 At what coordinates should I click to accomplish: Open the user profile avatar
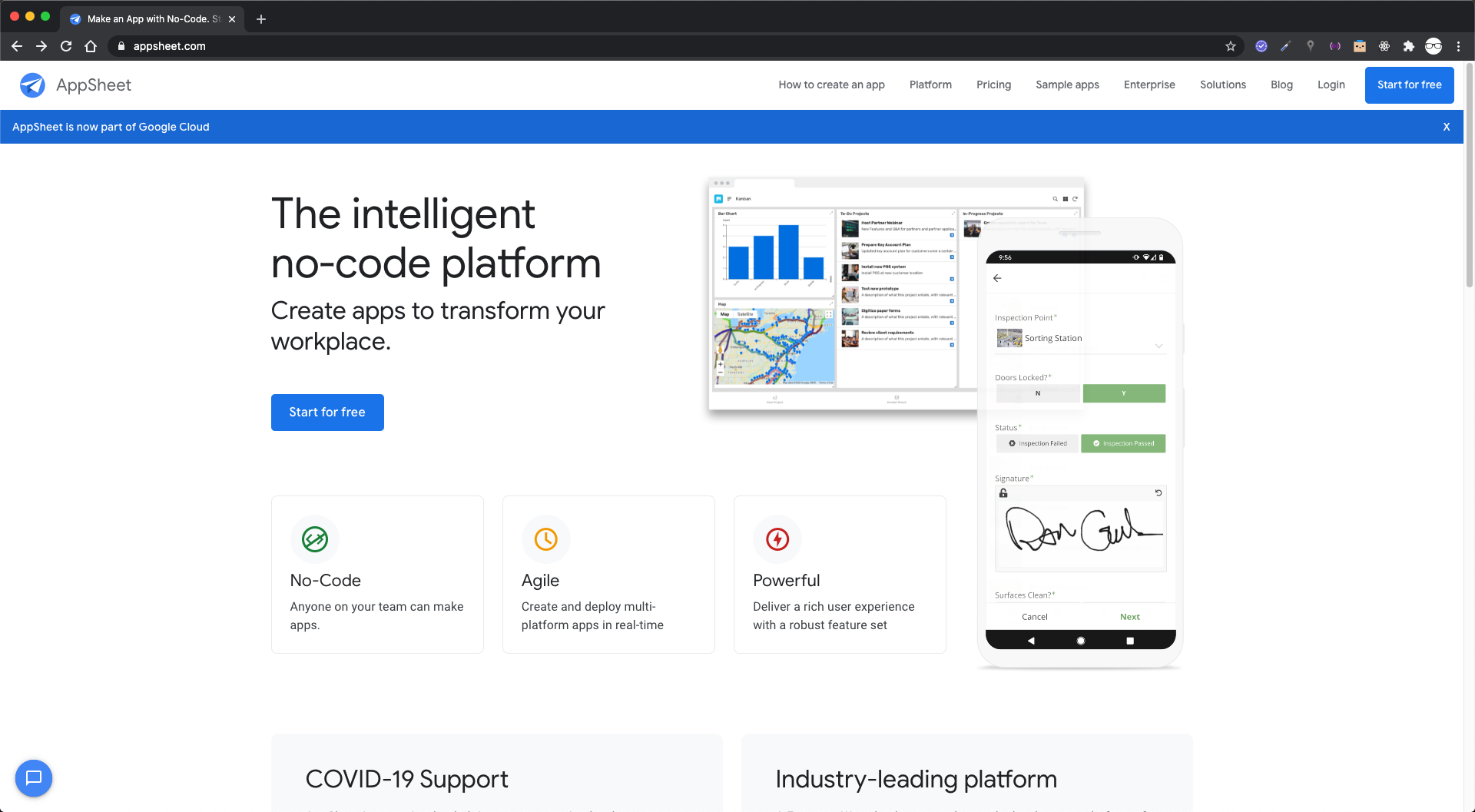coord(1434,46)
